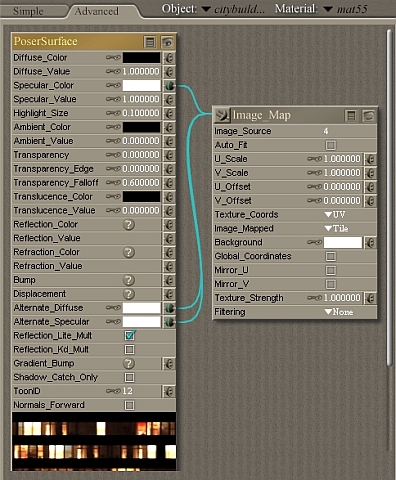The image size is (396, 480).
Task: Click Image_Map output connector icon
Action: click(x=221, y=115)
